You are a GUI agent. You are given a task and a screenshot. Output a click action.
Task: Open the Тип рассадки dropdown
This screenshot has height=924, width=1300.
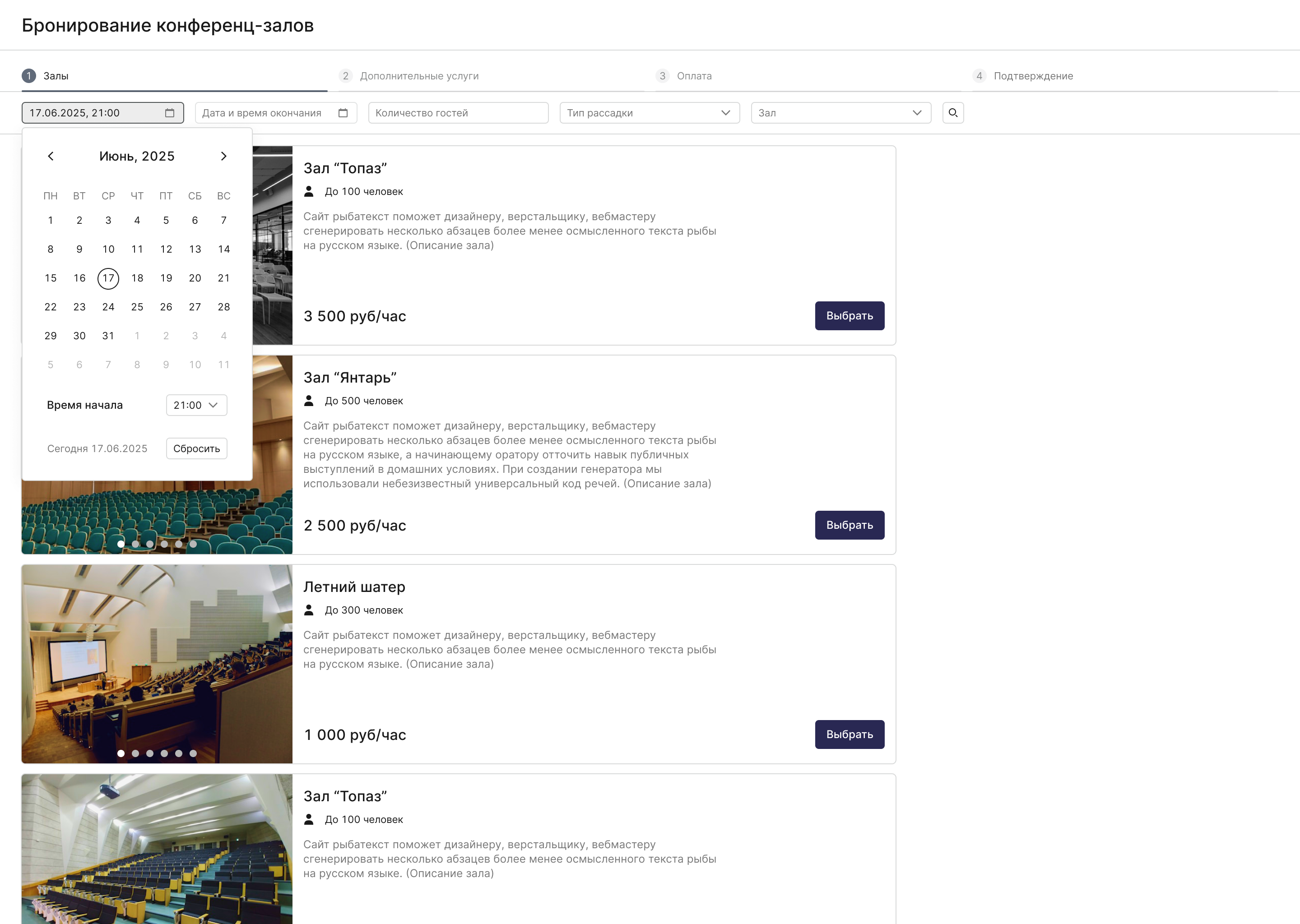(650, 113)
